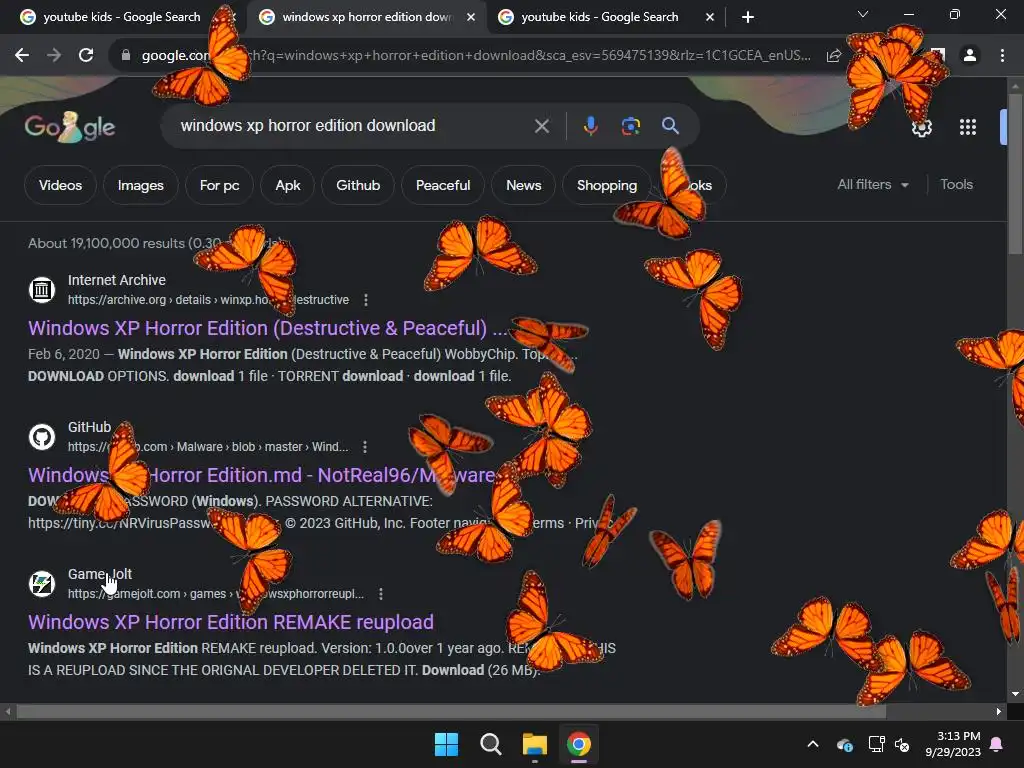Clear the search query with the X

[x=541, y=125]
